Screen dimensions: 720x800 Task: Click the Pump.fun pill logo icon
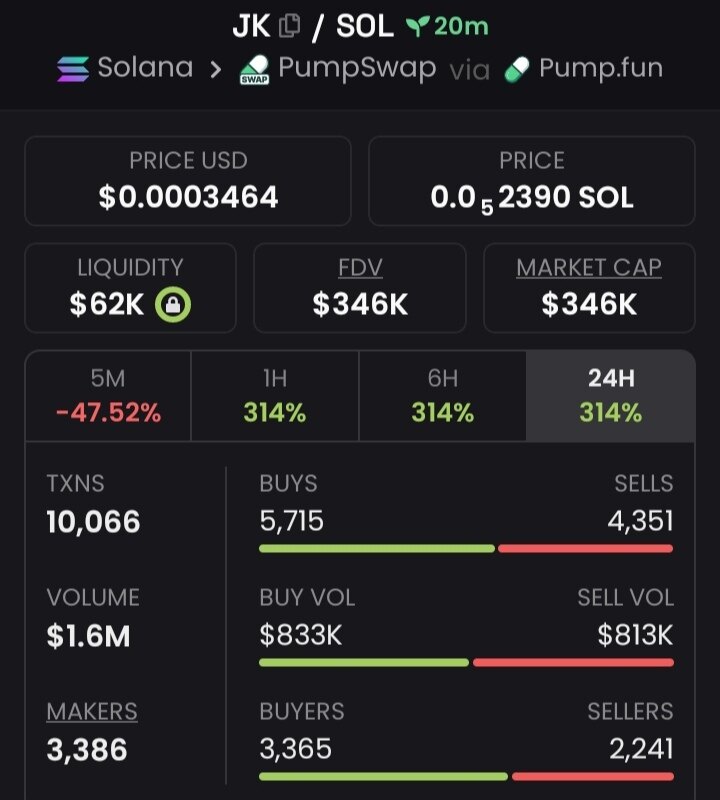click(x=516, y=69)
